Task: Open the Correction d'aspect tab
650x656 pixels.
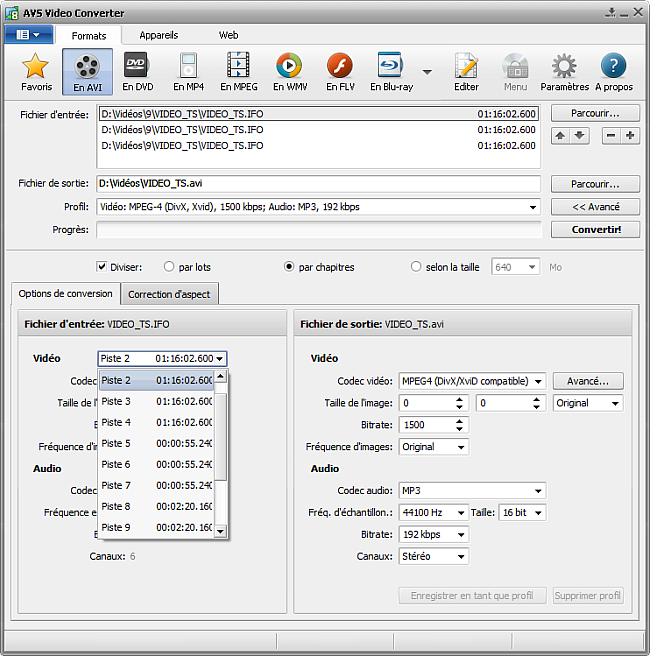Action: point(169,295)
